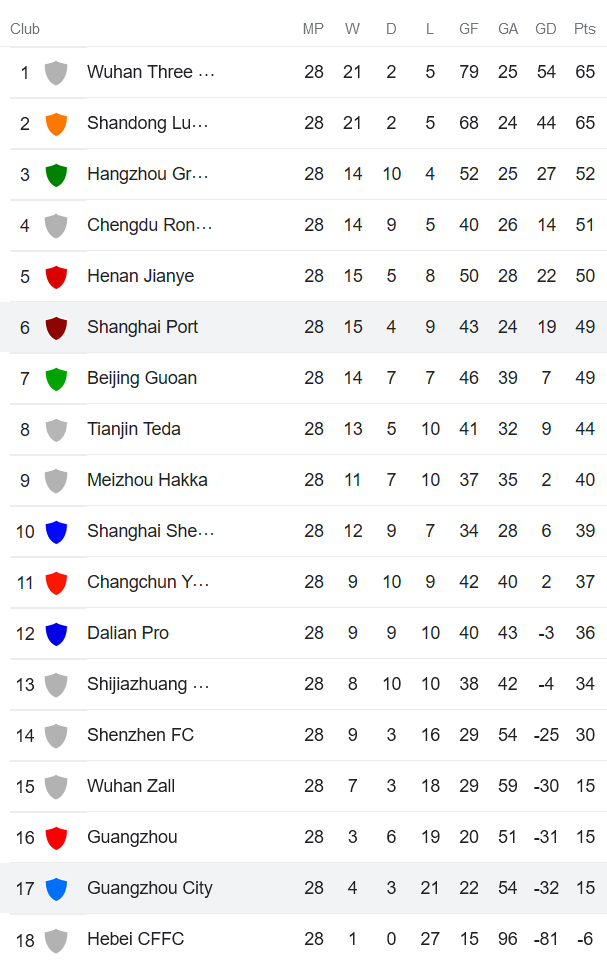607x970 pixels.
Task: Sort standings by the GD column header
Action: coord(546,29)
